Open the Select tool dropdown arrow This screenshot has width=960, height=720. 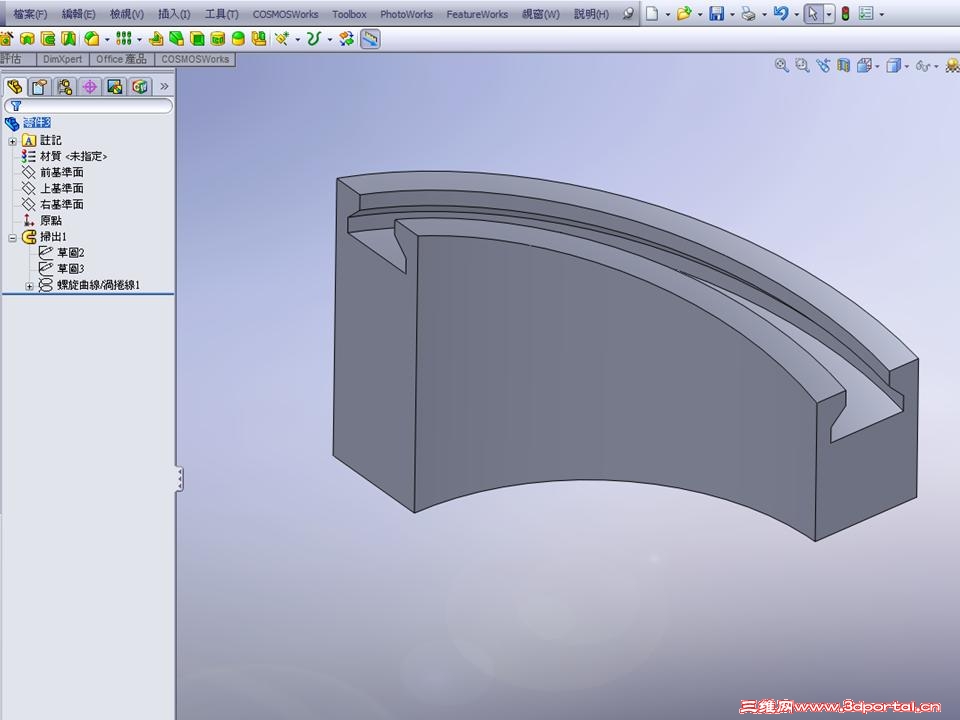828,14
